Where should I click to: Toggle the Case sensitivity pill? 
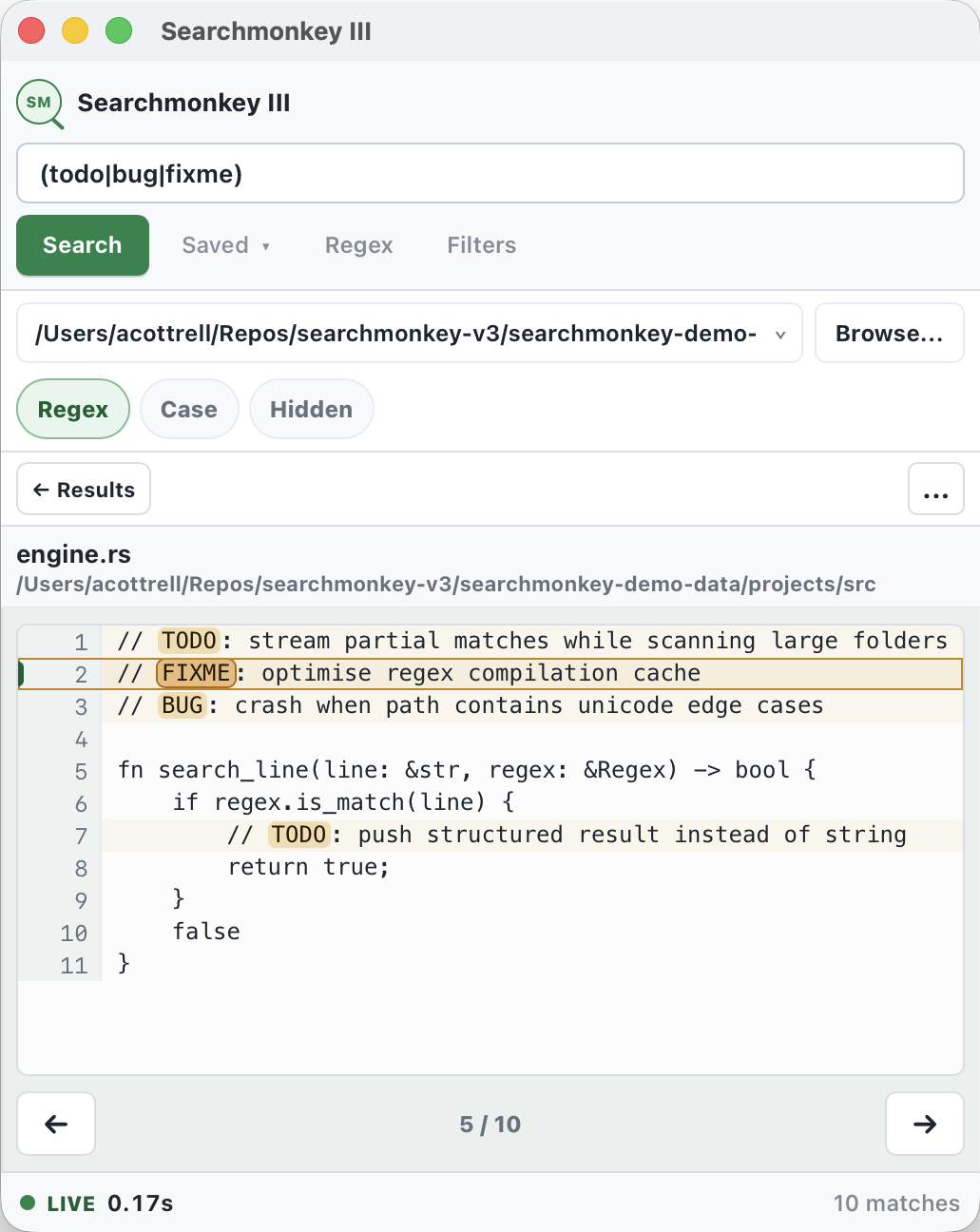189,409
